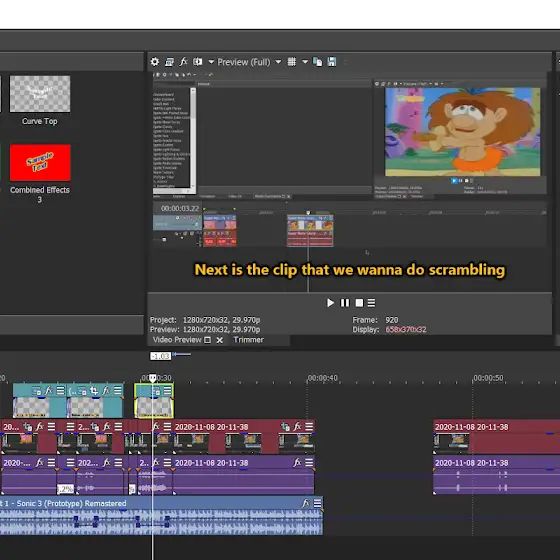Switch to the Video Preview tab
560x560 pixels.
click(177, 340)
